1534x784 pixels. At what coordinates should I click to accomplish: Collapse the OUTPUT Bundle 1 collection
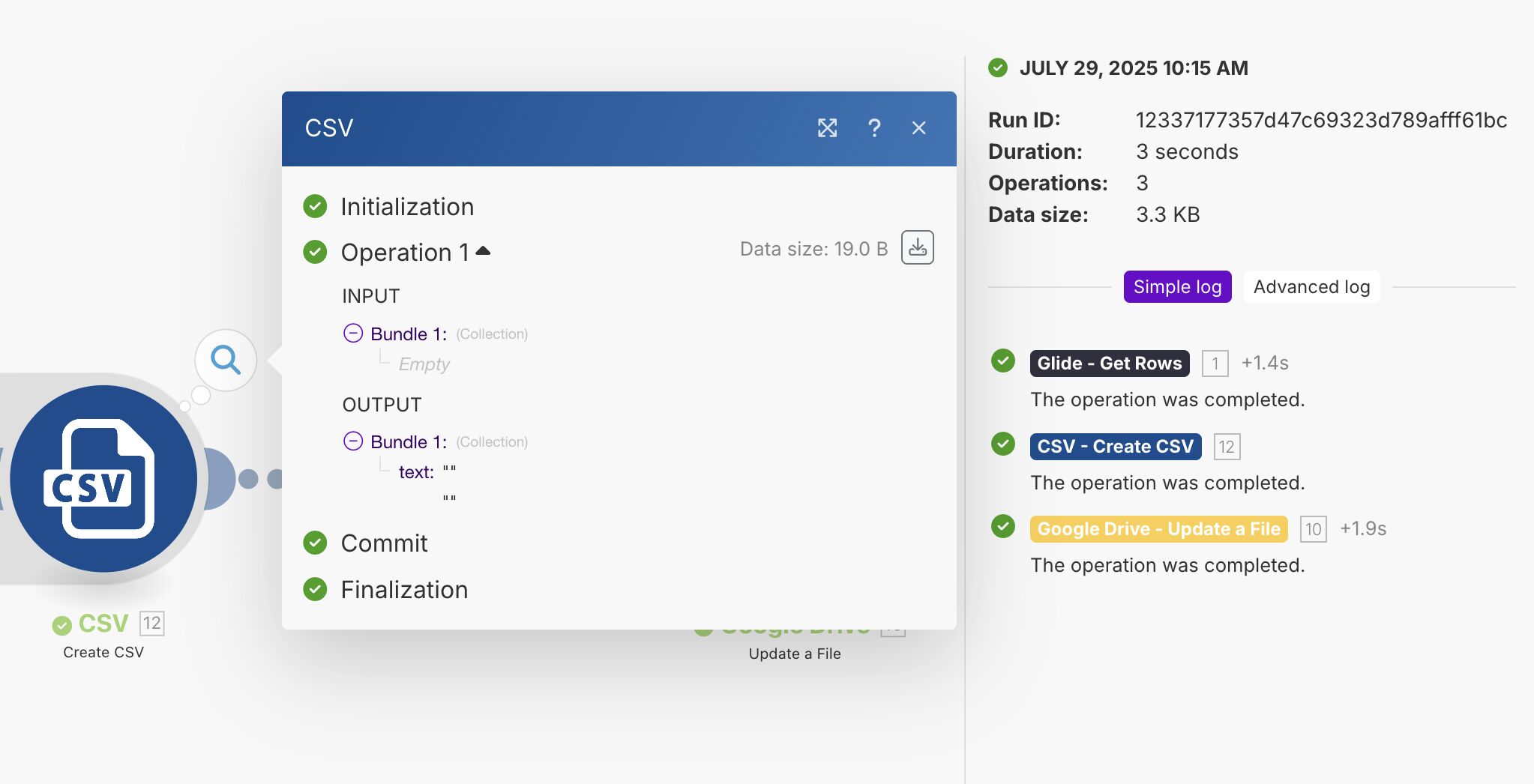tap(353, 441)
